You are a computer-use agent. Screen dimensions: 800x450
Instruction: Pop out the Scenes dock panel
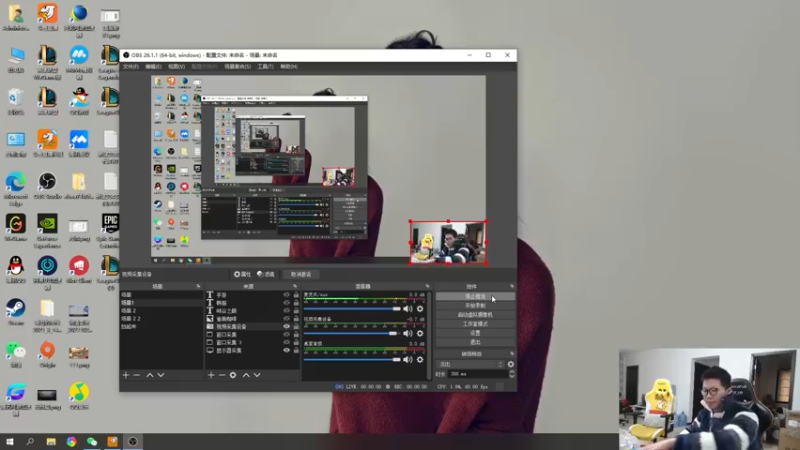tap(198, 286)
